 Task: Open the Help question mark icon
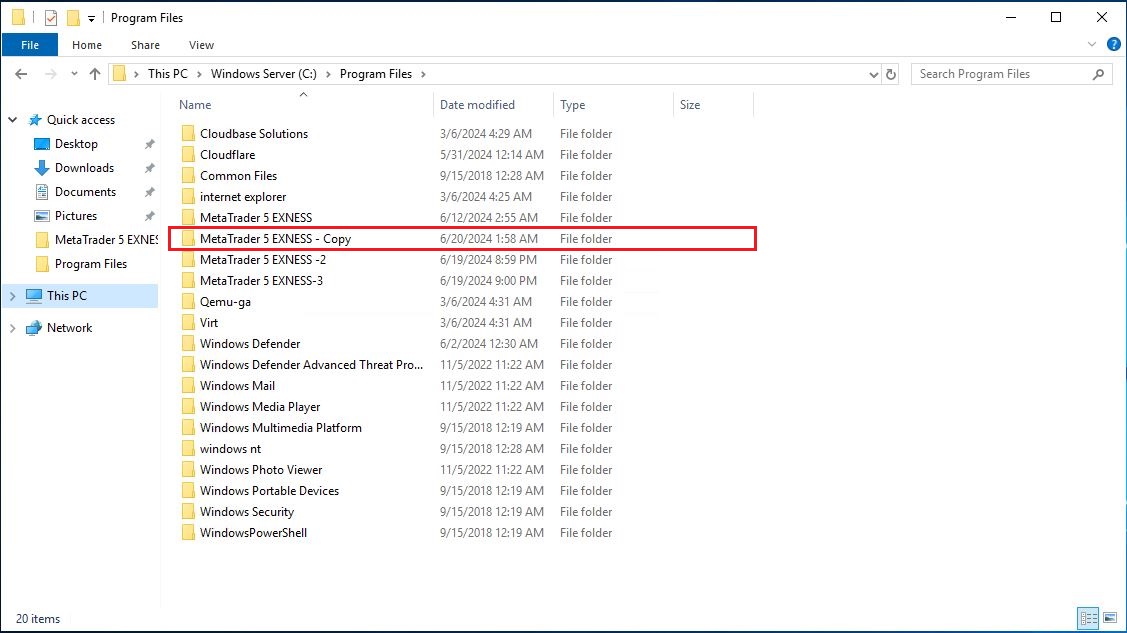point(1113,45)
